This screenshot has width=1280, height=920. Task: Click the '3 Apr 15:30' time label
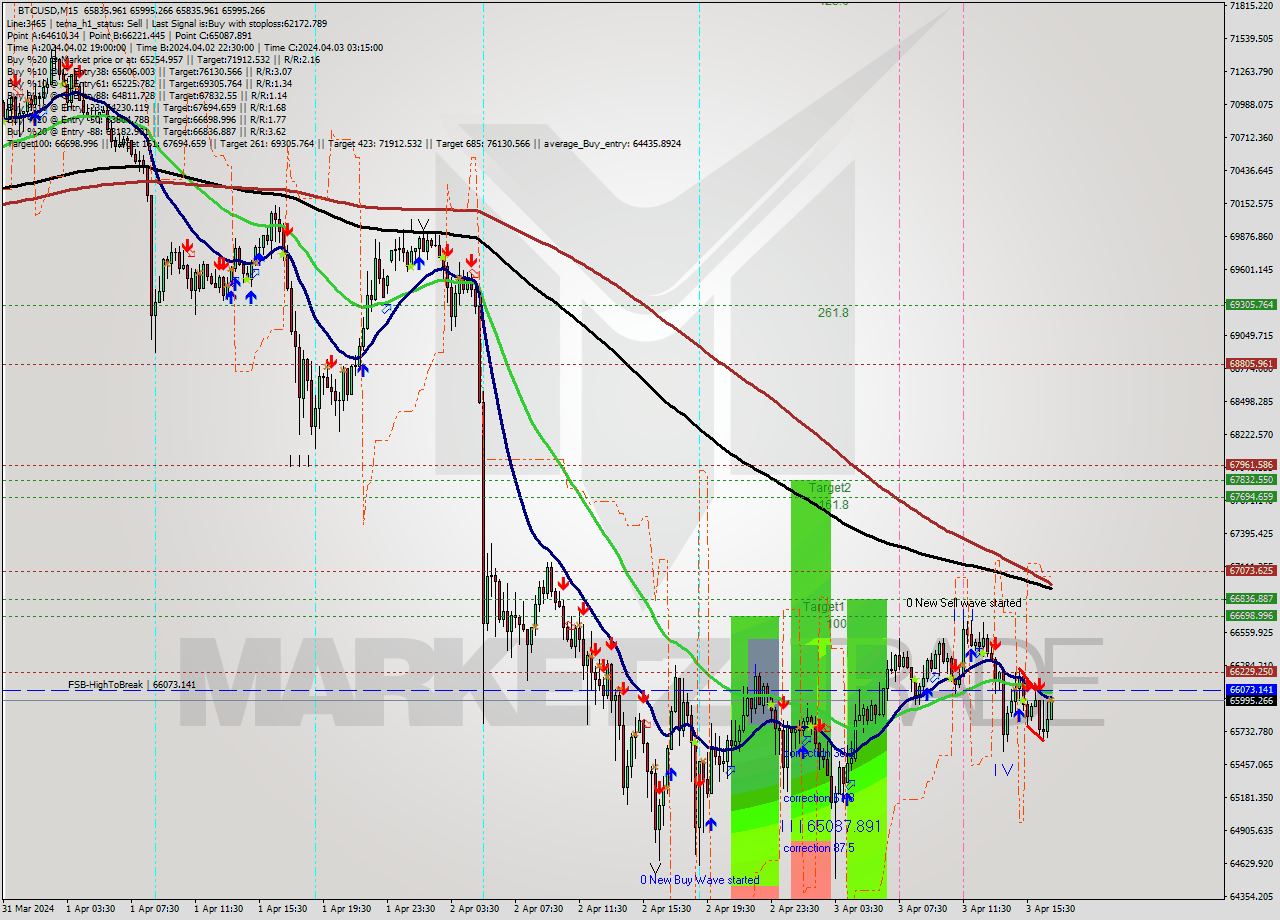(1051, 909)
